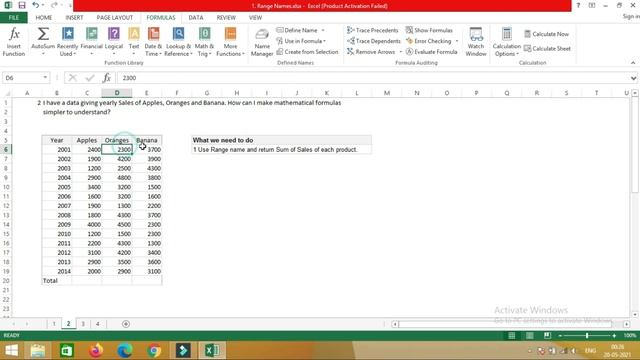Viewport: 640px width, 360px height.
Task: Zoom in with plus button
Action: [614, 336]
